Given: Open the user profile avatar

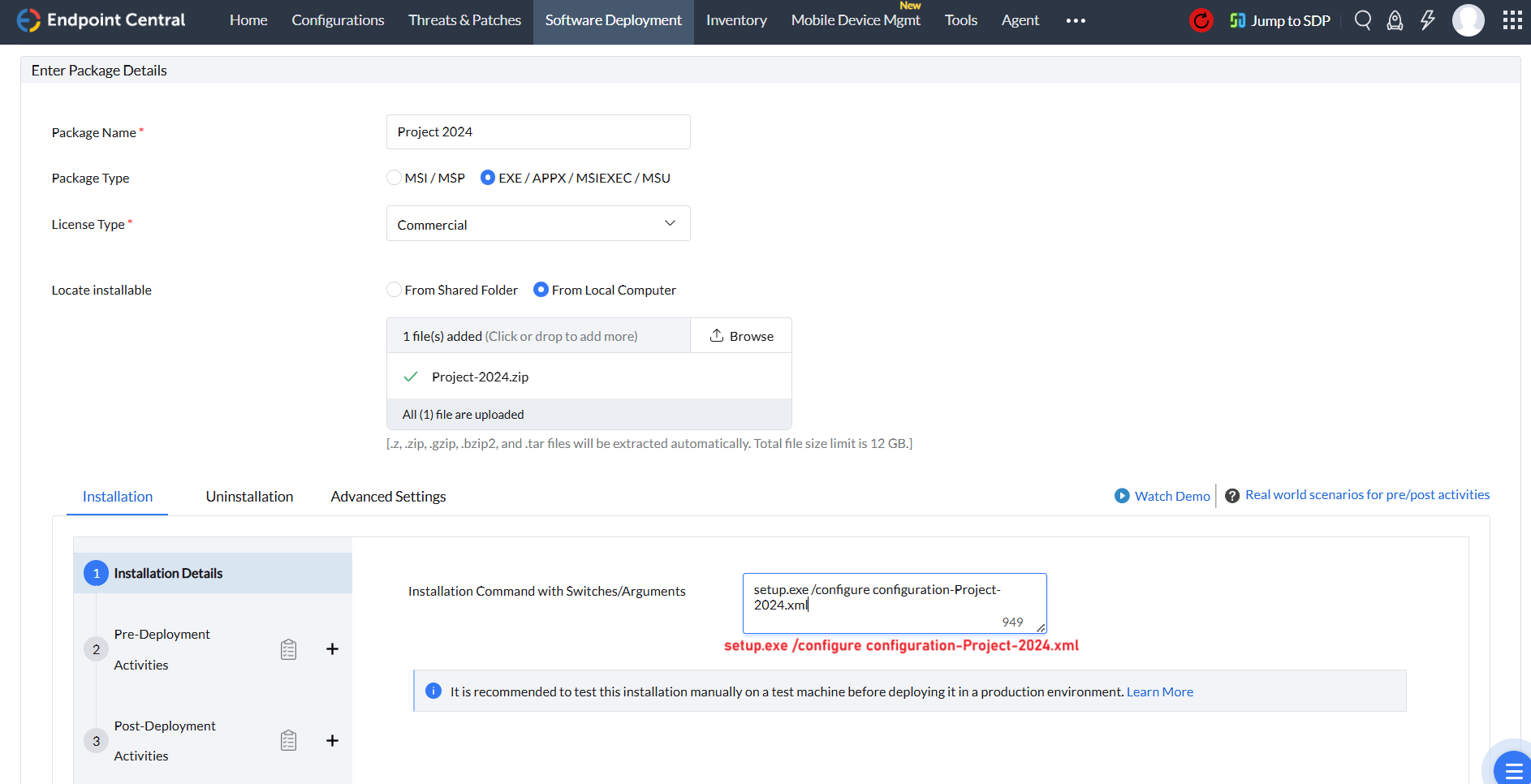Looking at the screenshot, I should 1468,20.
